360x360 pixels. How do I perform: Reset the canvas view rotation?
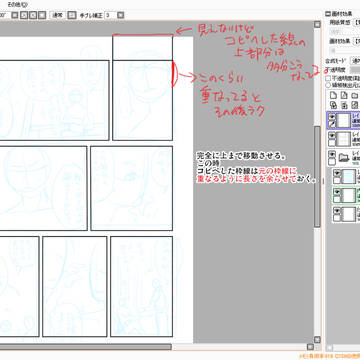pyautogui.click(x=42, y=15)
